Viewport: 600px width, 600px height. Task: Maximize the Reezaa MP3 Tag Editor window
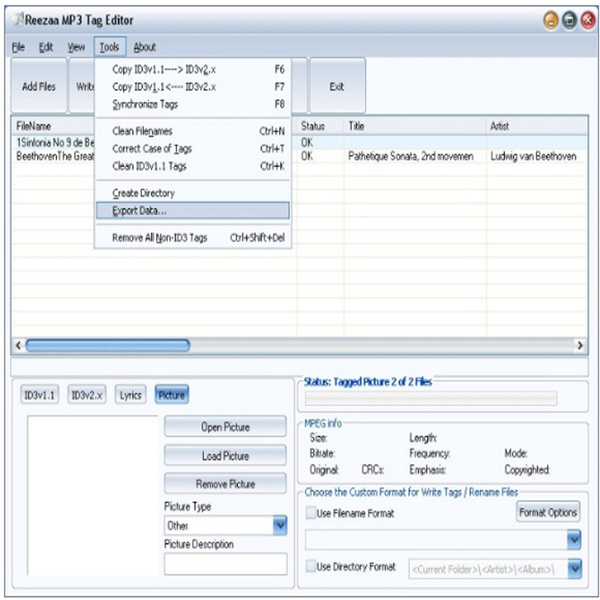569,20
